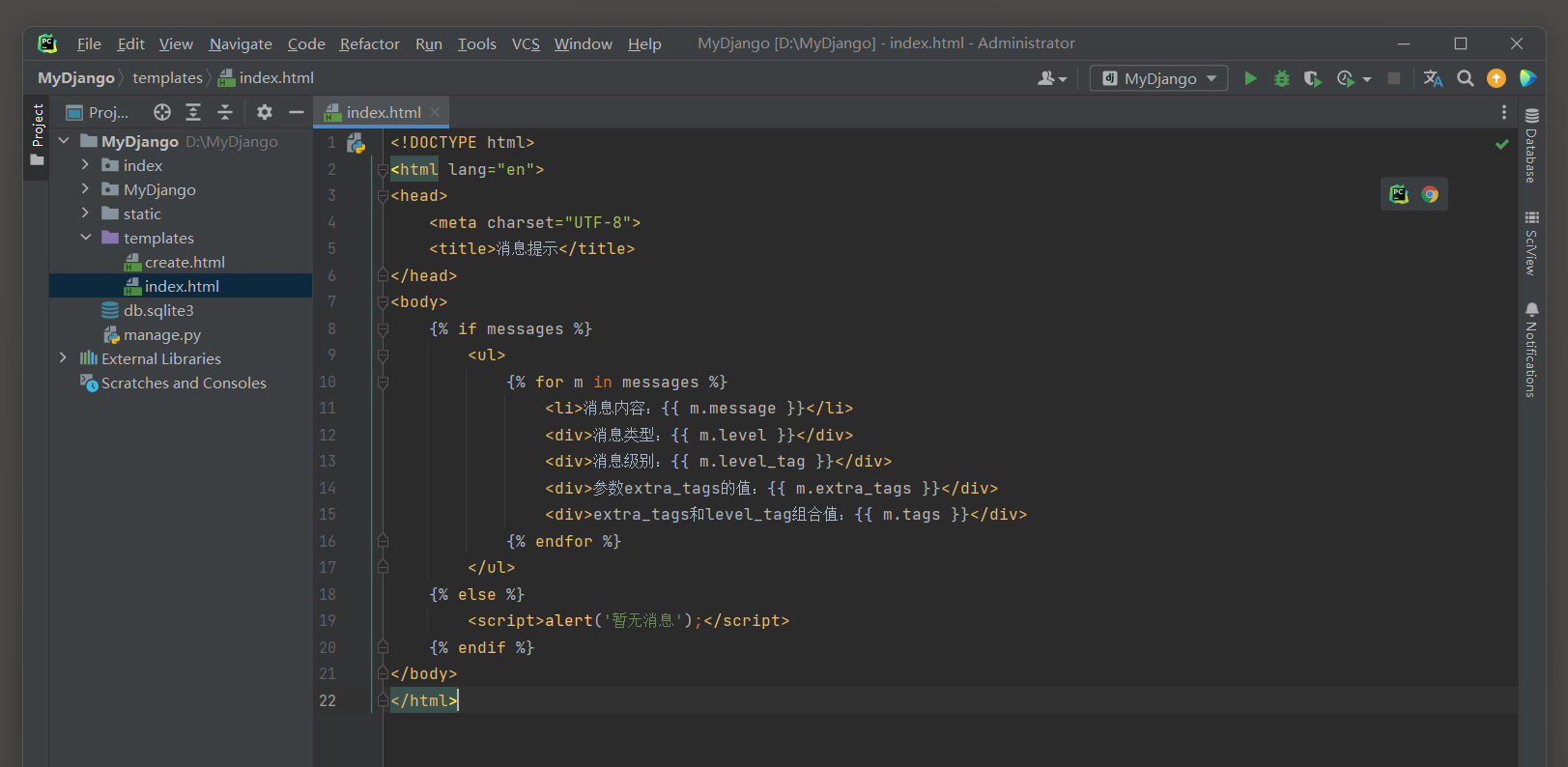Hide the Project panel with minus icon

point(297,112)
